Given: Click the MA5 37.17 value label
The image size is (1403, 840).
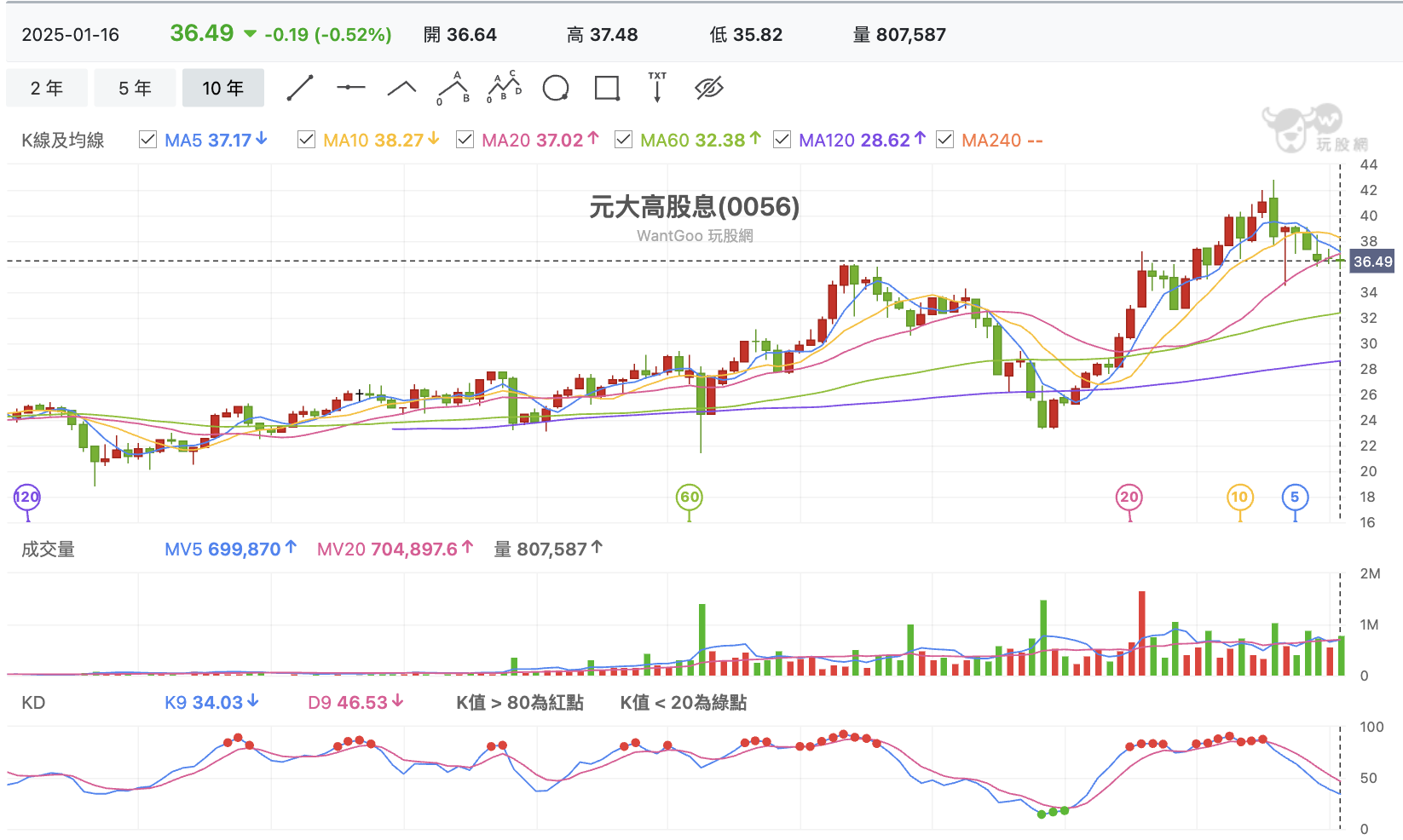Looking at the screenshot, I should tap(216, 140).
